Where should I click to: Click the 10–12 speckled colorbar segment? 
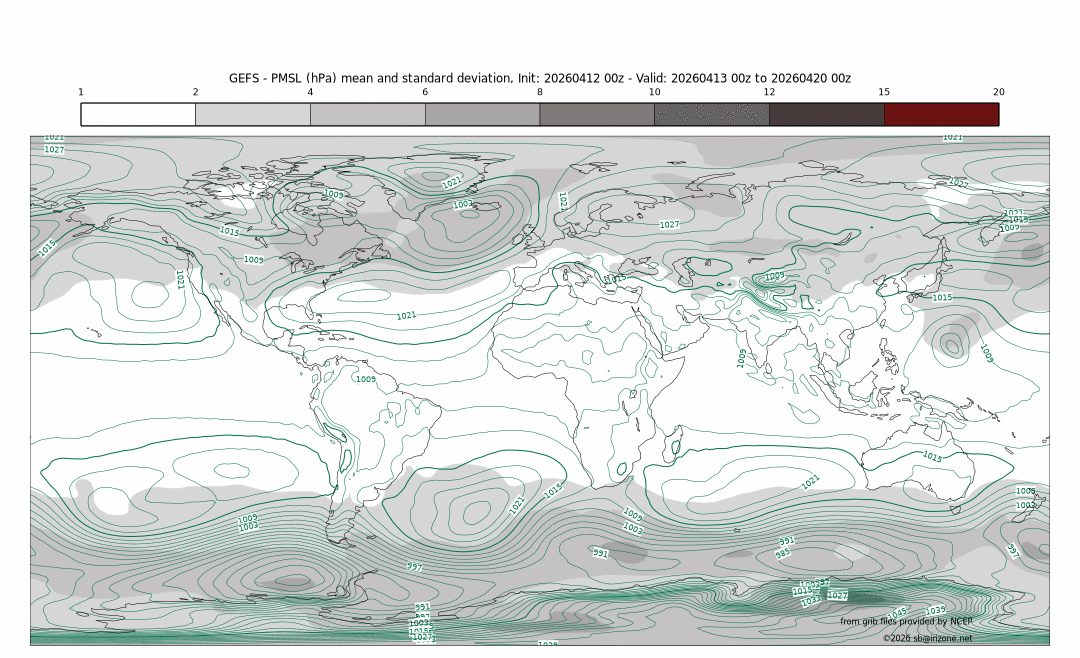click(712, 114)
